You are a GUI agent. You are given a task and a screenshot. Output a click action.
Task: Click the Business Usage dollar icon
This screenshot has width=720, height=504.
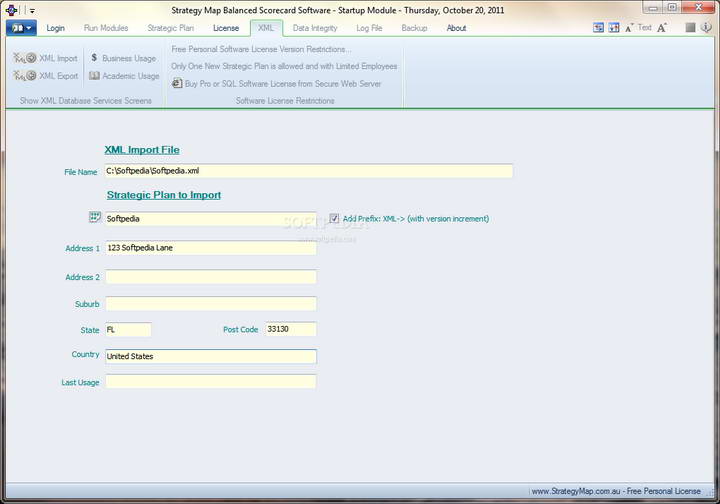[x=93, y=58]
